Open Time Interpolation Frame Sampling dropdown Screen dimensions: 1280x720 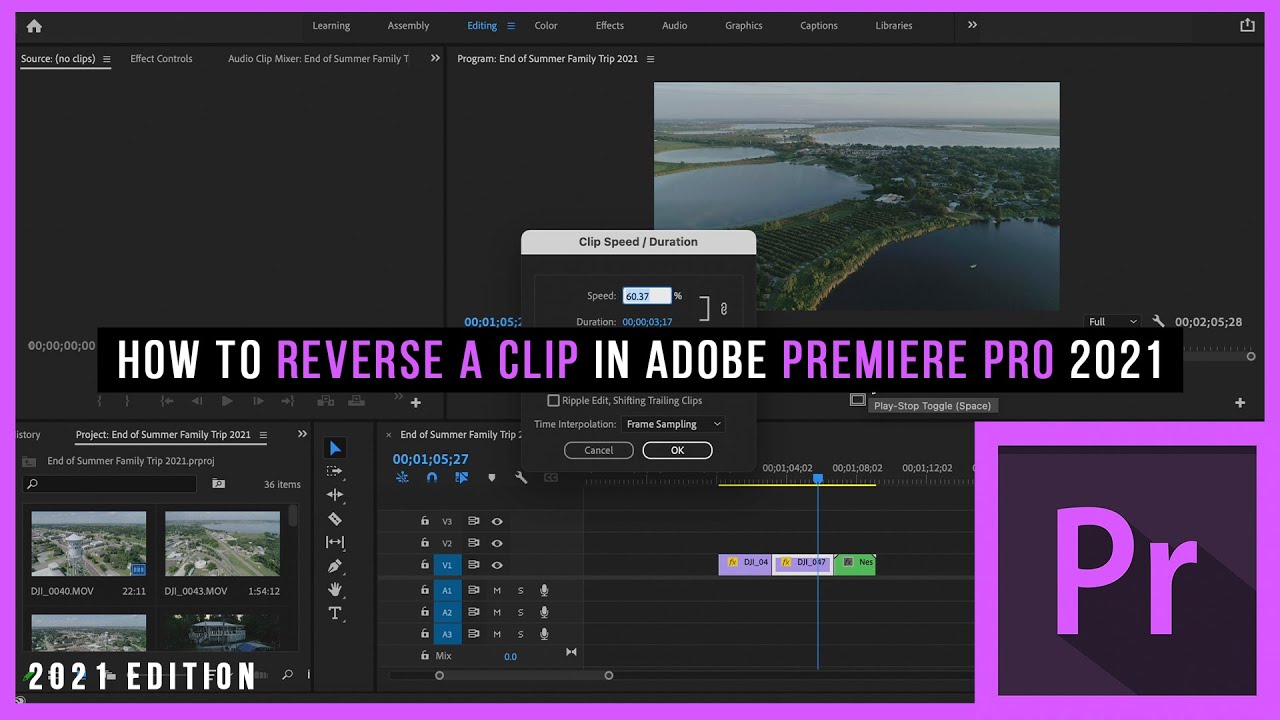[x=673, y=424]
